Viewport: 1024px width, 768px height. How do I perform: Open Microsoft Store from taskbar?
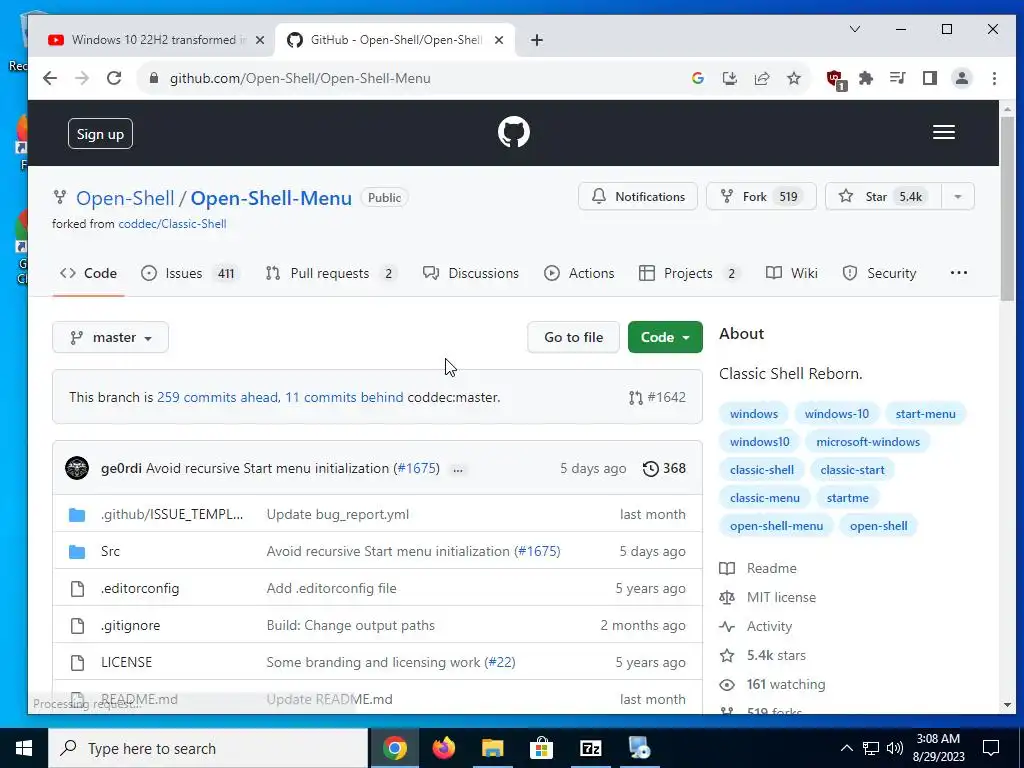tap(541, 748)
